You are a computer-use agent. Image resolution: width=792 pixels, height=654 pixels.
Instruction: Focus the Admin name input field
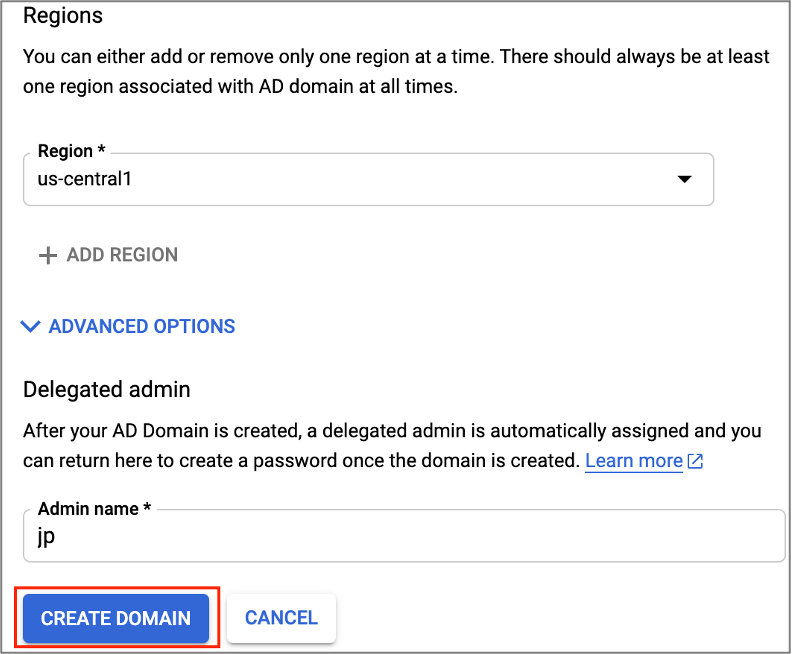coord(404,537)
